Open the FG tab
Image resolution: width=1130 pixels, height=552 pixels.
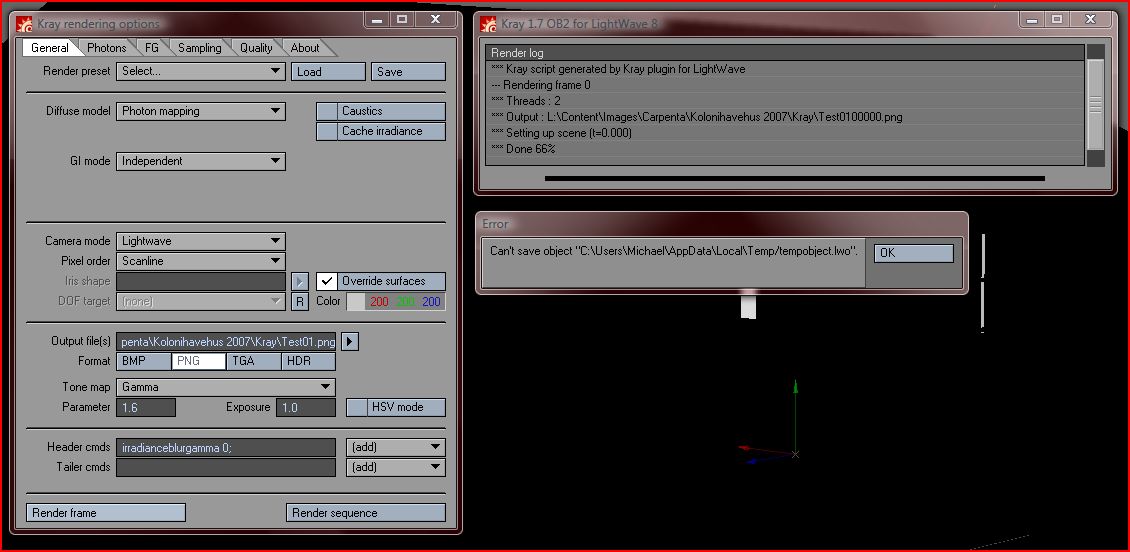coord(151,48)
